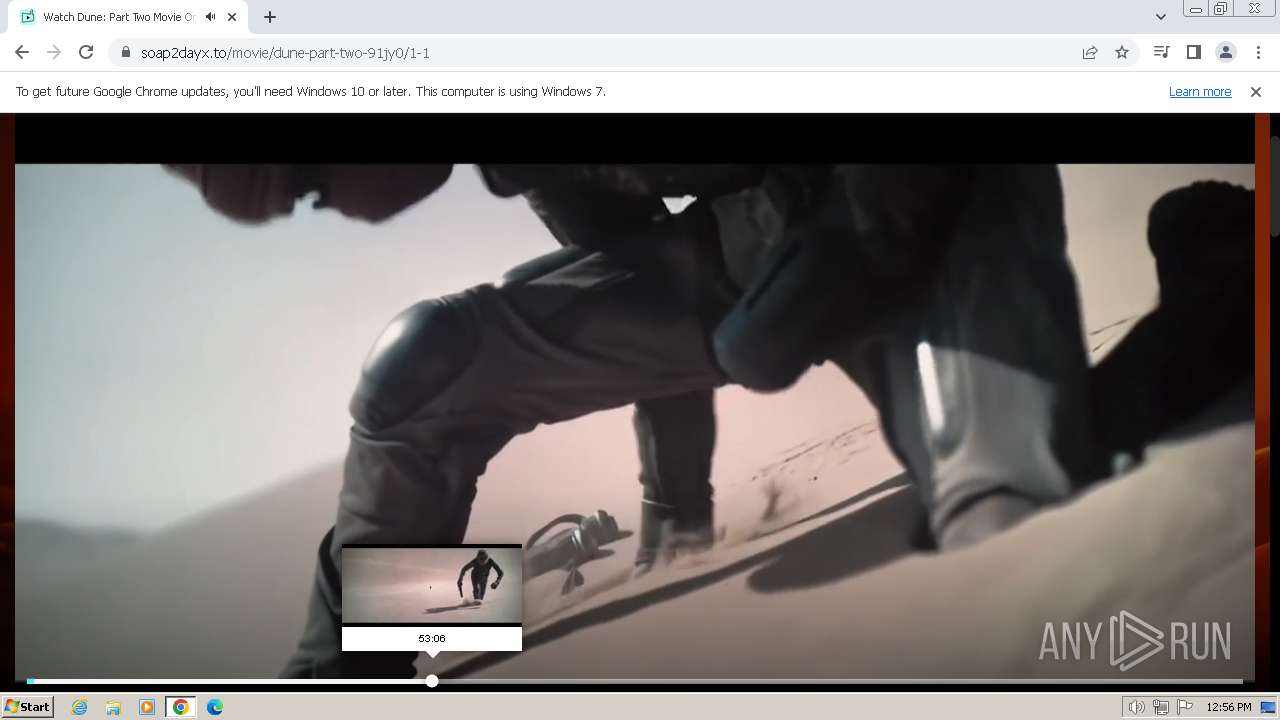Launch Microsoft Edge from taskbar
The height and width of the screenshot is (720, 1280).
point(215,707)
